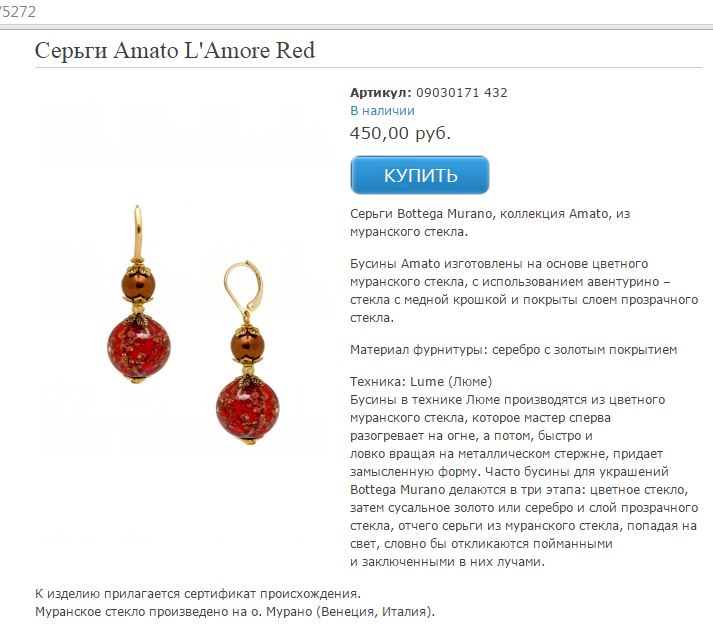The width and height of the screenshot is (713, 628).
Task: Click the 450,00 руб. price
Action: (400, 133)
